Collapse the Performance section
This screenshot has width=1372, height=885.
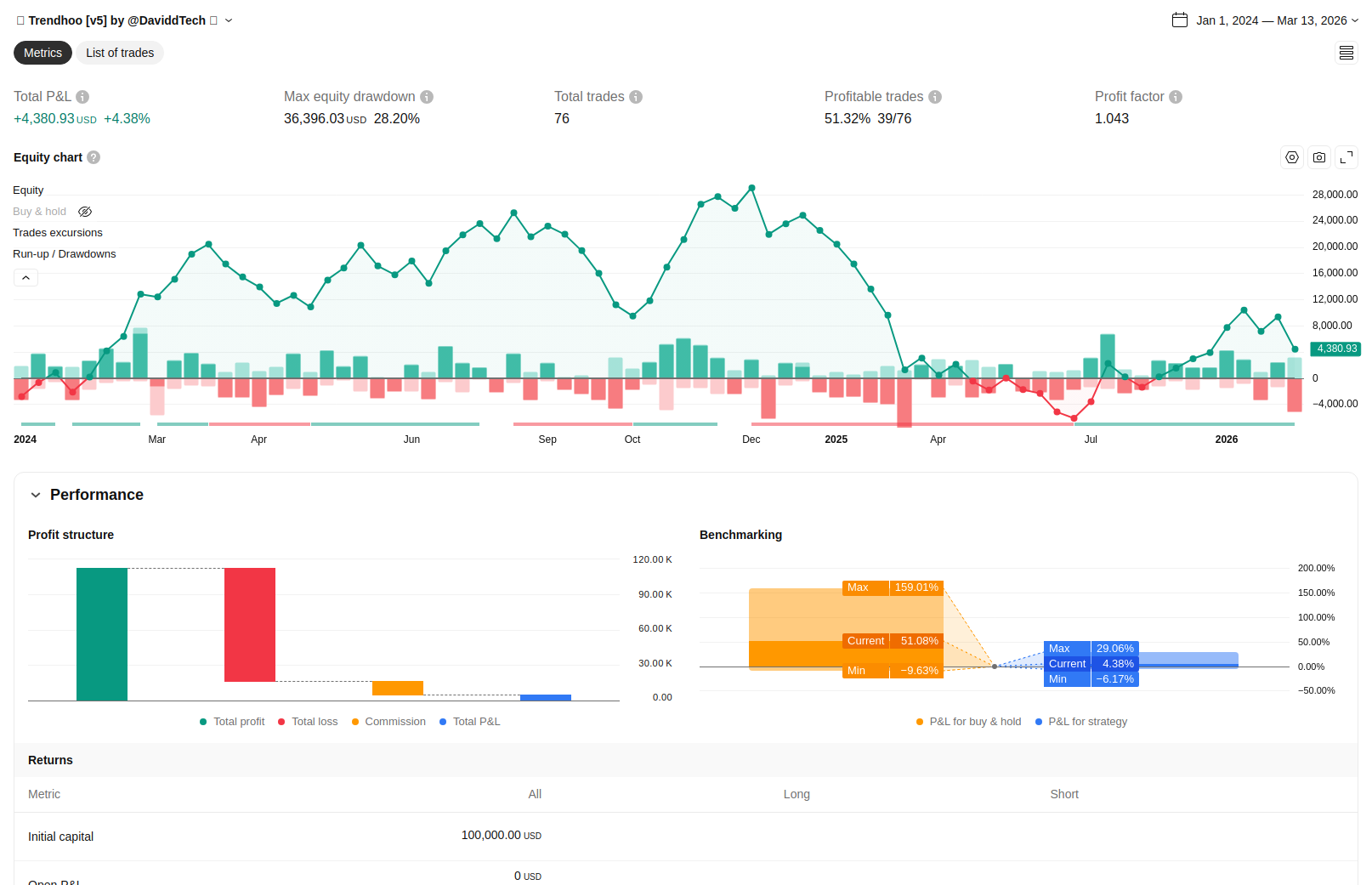(36, 495)
